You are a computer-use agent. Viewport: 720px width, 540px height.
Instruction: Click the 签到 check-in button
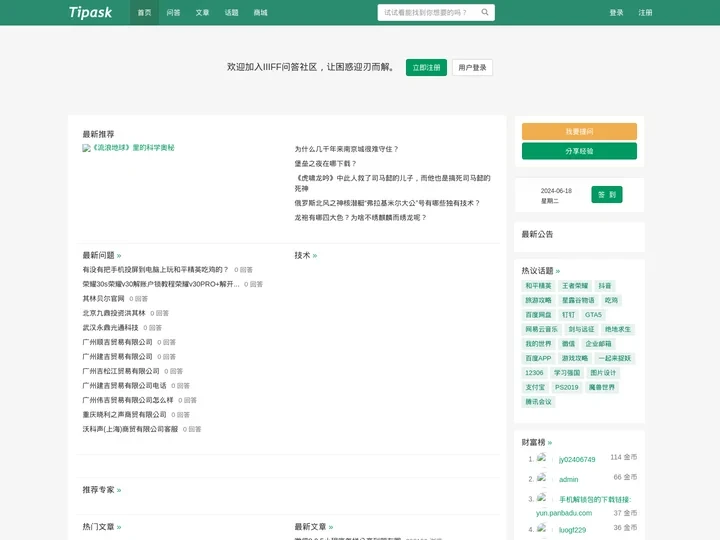tap(607, 194)
